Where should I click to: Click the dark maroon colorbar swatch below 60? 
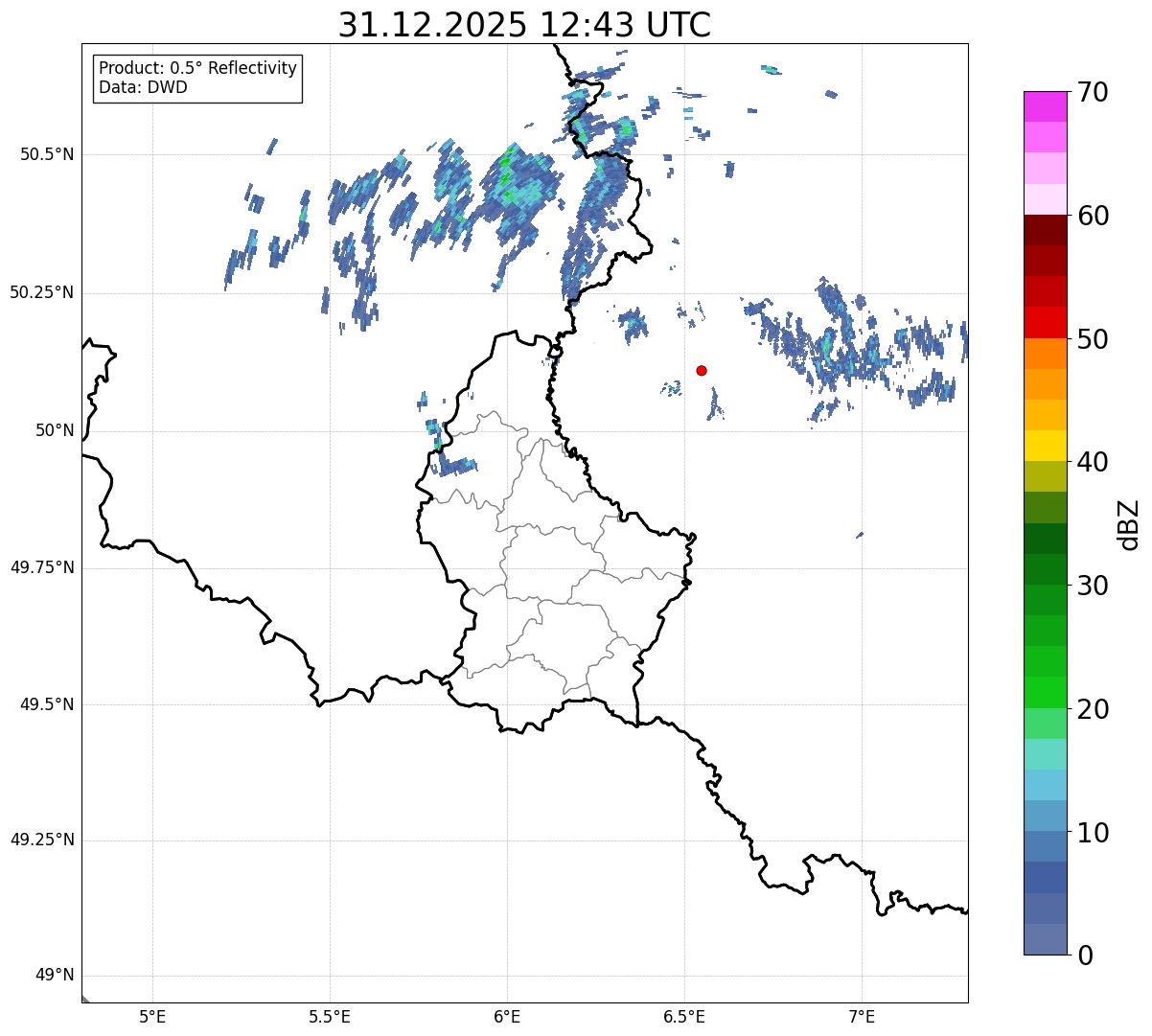(x=1045, y=230)
